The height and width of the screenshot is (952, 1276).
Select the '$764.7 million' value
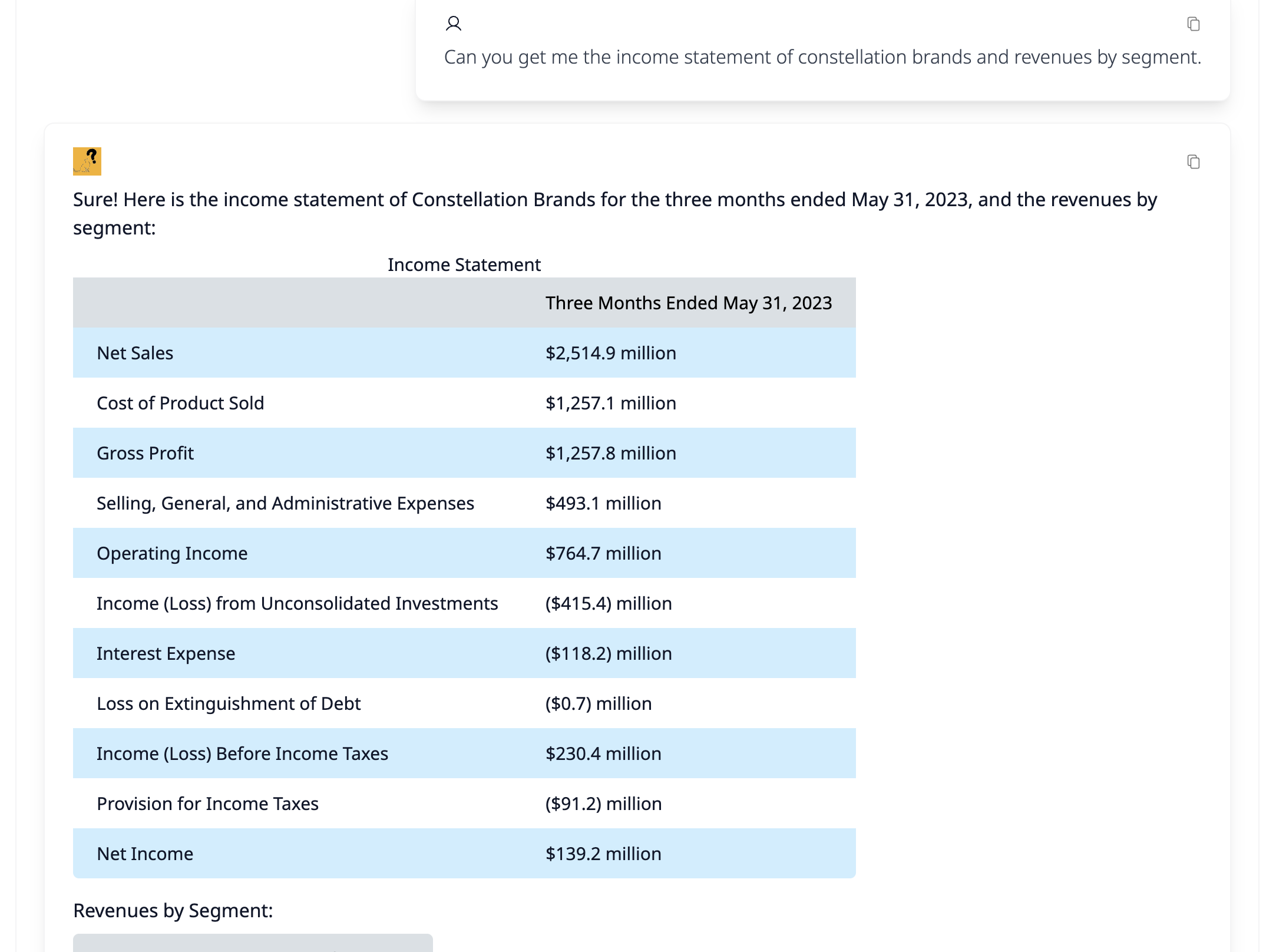coord(603,553)
